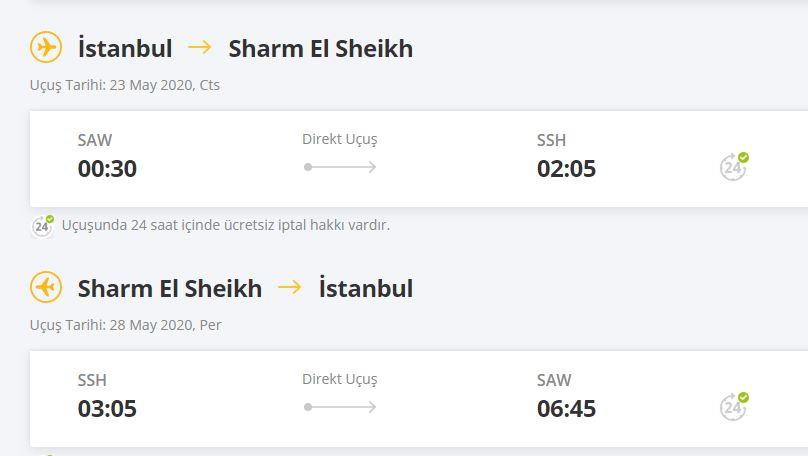Click the 24-hour cancellation icon on outbound flight card
Image resolution: width=808 pixels, height=456 pixels.
pos(734,166)
